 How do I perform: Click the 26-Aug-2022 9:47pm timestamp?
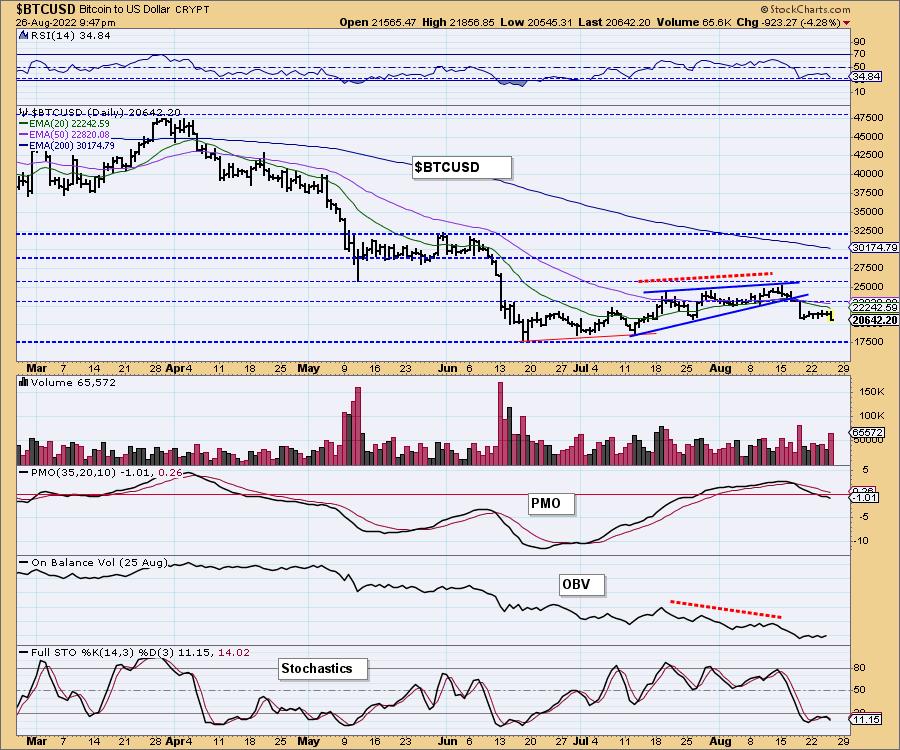click(65, 22)
